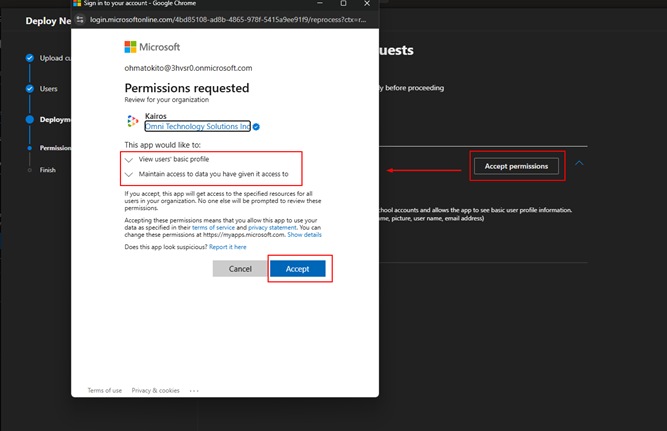Viewport: 667px width, 431px height.
Task: Open the Omni Technology Solutions Inc link
Action: (x=197, y=126)
